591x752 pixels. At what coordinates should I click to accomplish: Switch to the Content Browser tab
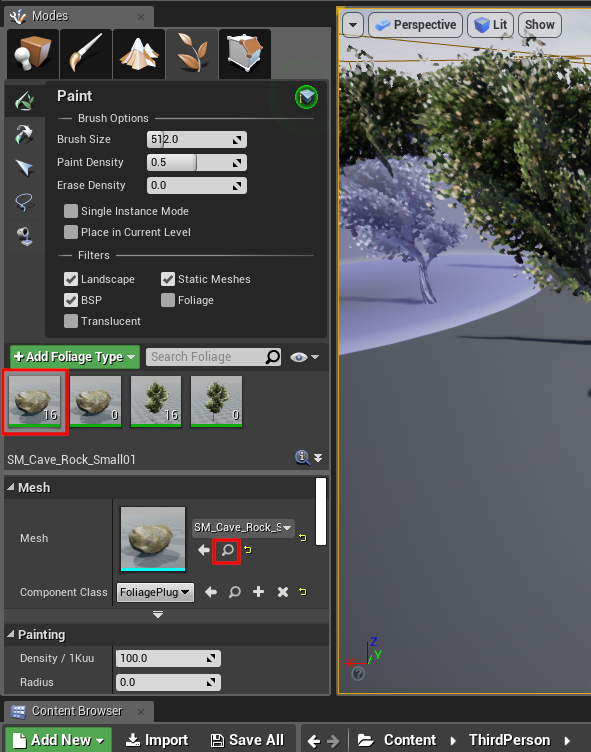coord(79,711)
